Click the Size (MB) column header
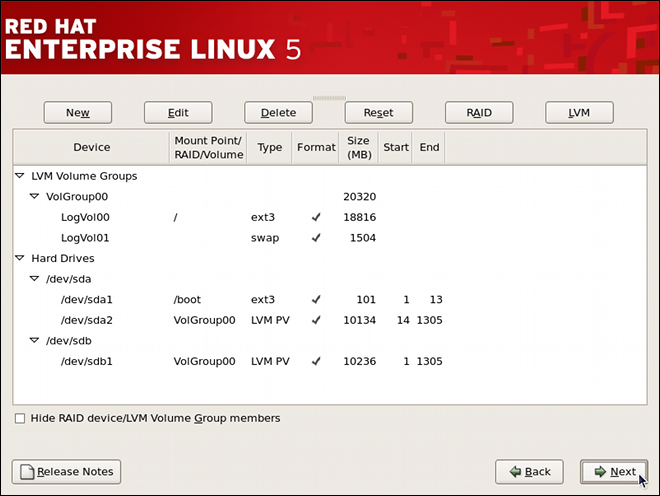The height and width of the screenshot is (496, 660). [359, 147]
